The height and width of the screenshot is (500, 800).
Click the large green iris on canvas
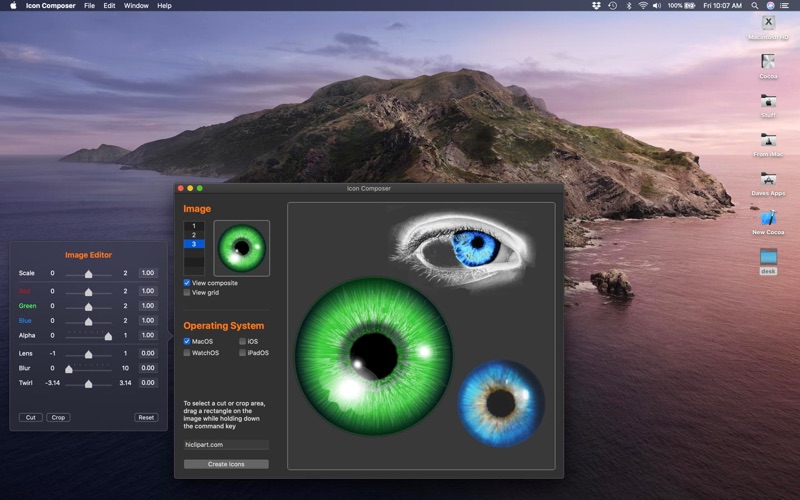coord(373,356)
